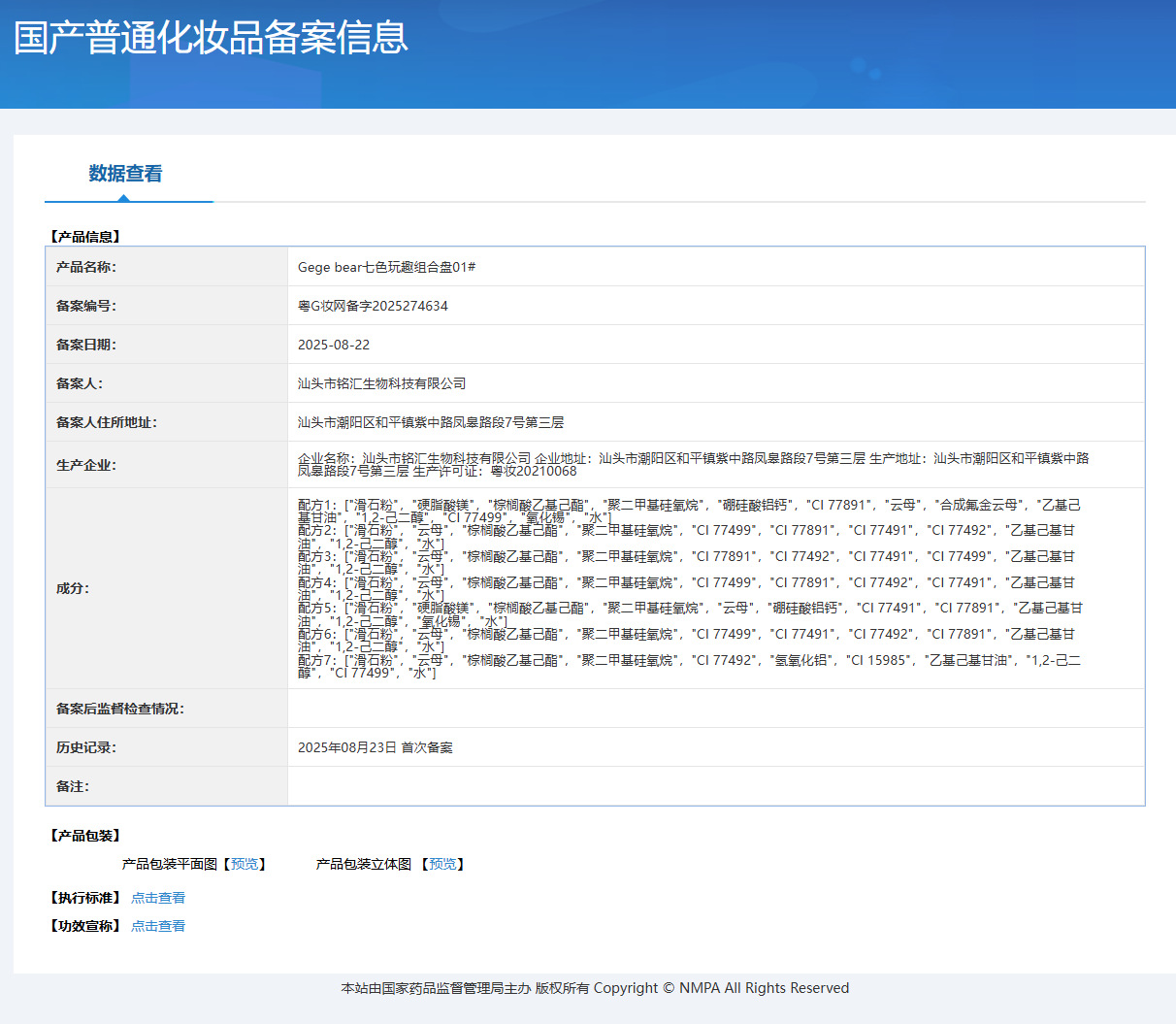
Task: Click the 备注 row label
Action: tap(73, 786)
